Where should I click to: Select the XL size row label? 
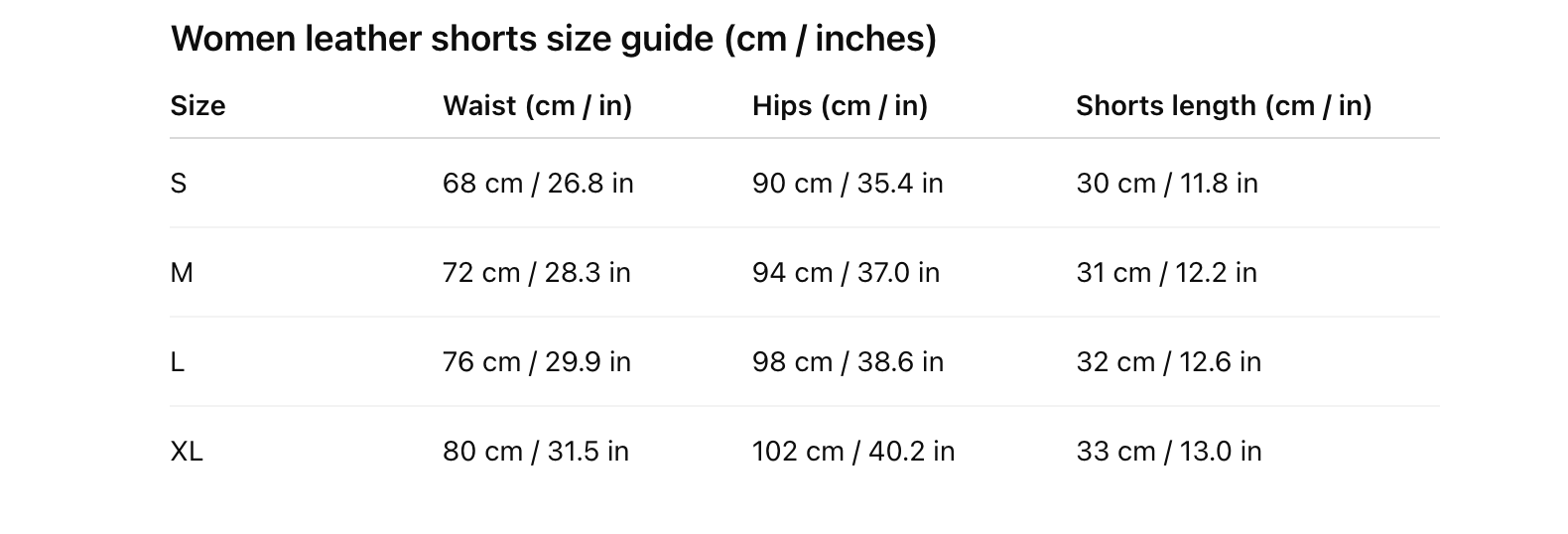[187, 452]
